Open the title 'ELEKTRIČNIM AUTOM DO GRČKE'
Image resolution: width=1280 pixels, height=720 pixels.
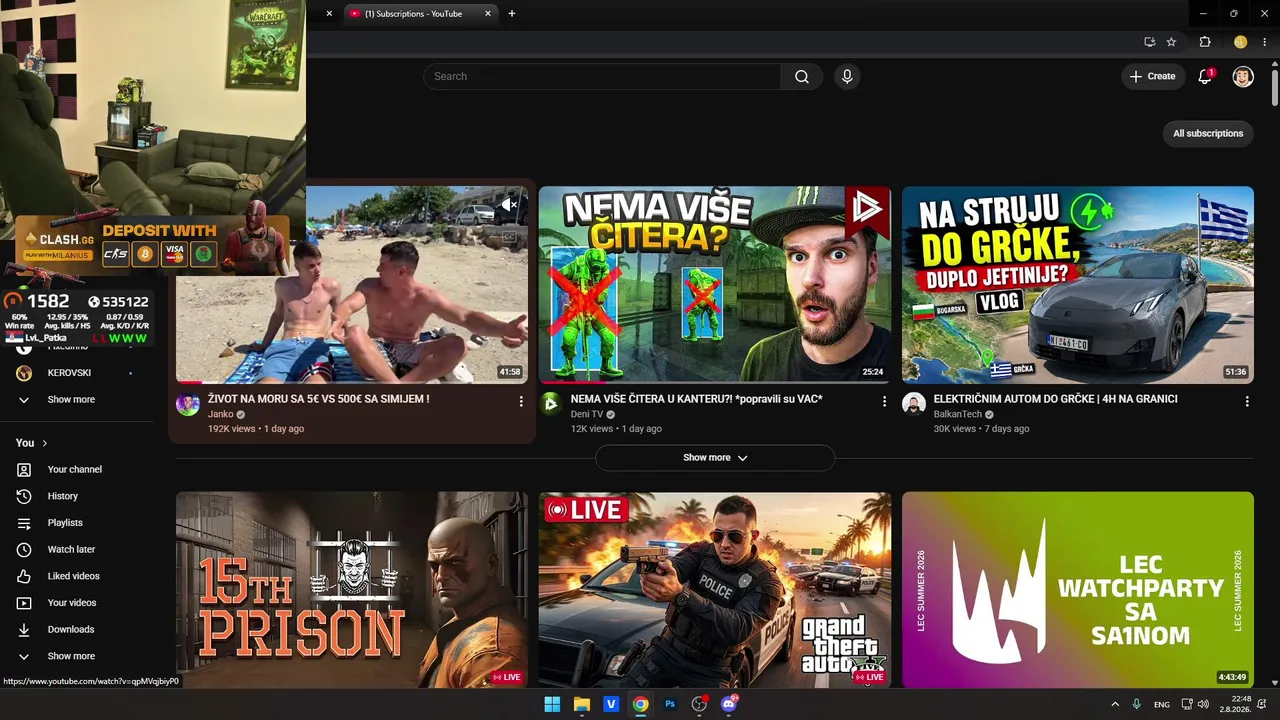(x=1055, y=399)
